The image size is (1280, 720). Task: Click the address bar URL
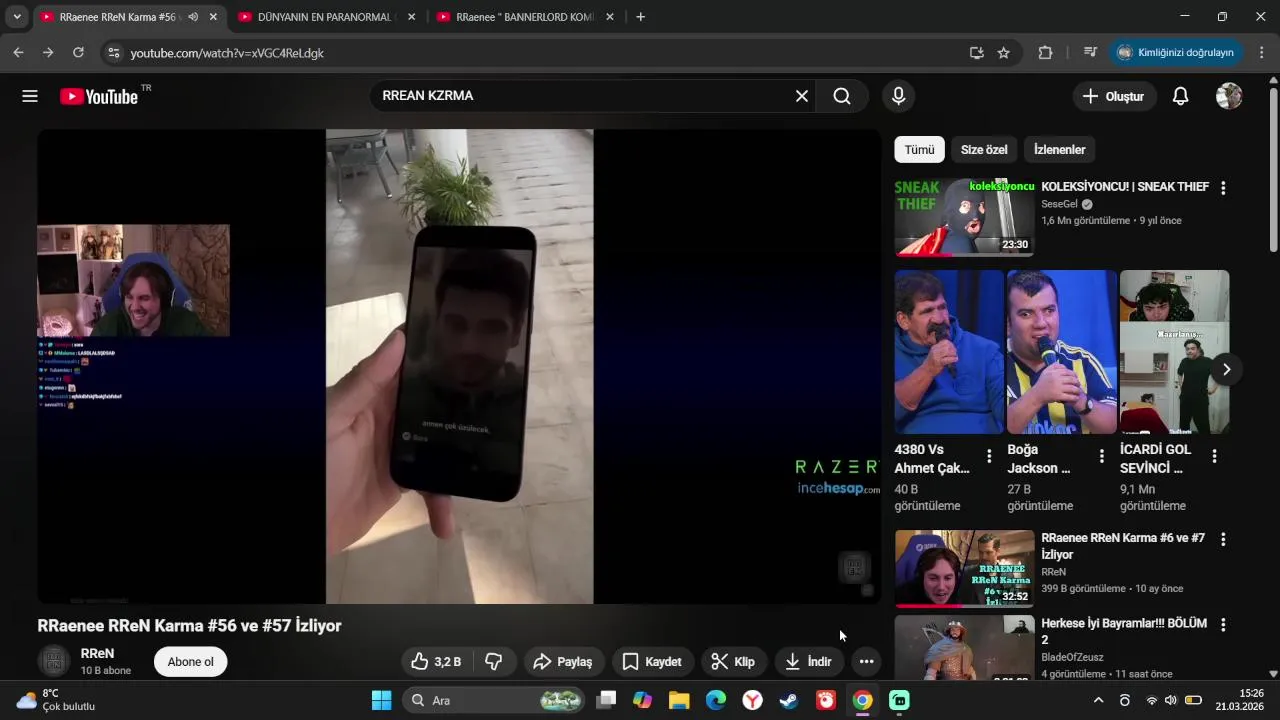tap(227, 53)
